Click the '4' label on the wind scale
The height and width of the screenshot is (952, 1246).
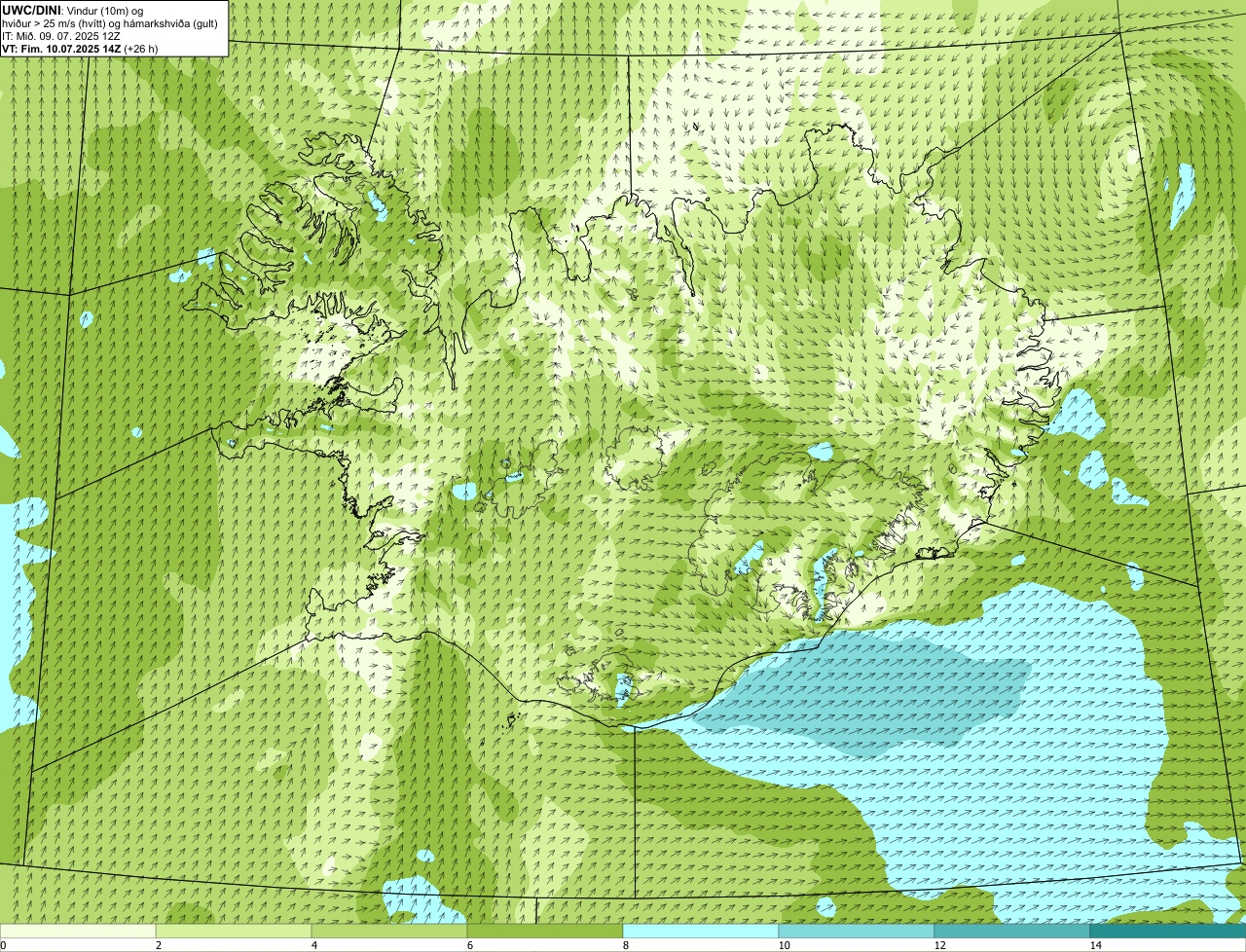[x=314, y=945]
